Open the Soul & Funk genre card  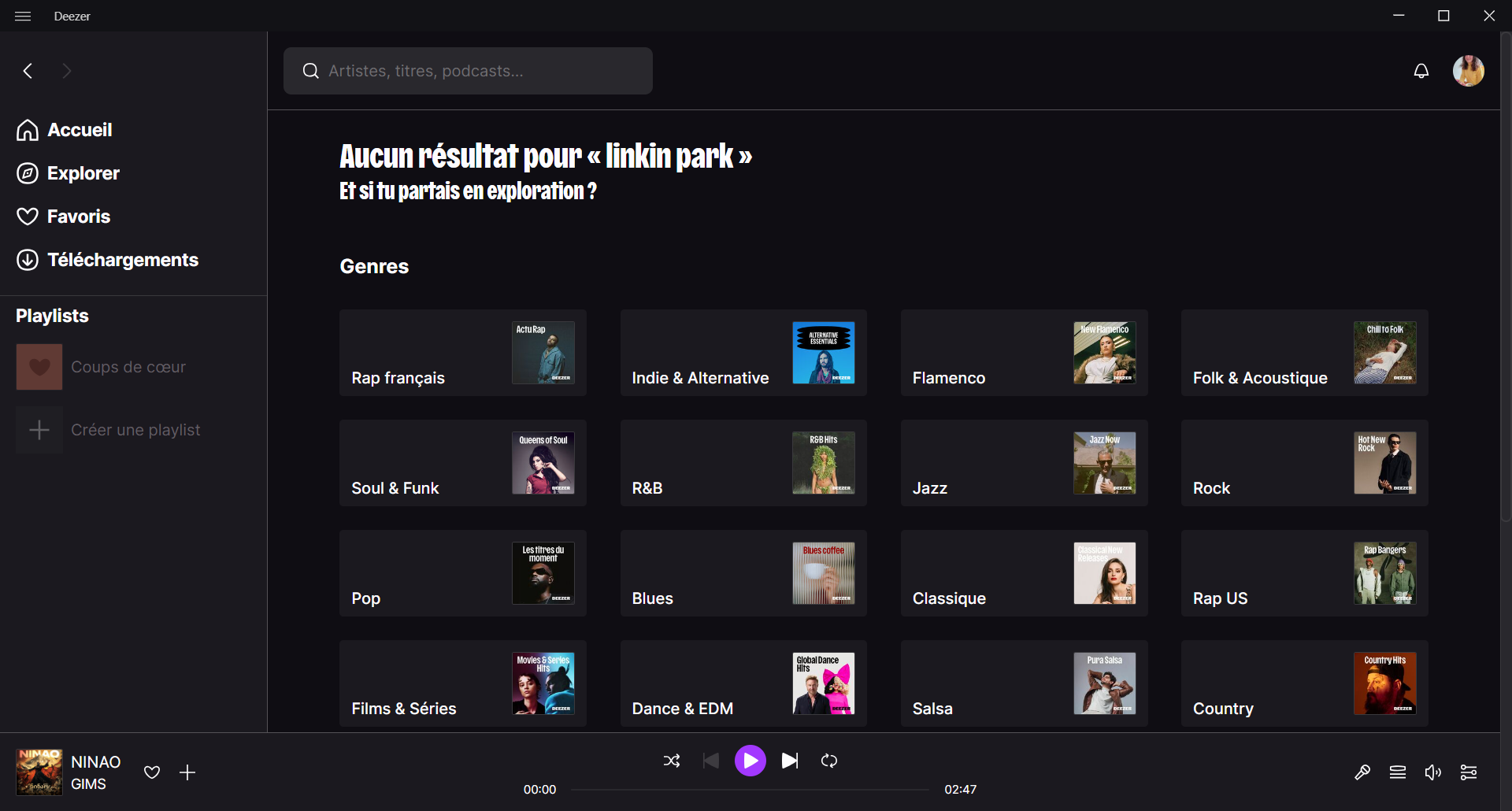(463, 463)
